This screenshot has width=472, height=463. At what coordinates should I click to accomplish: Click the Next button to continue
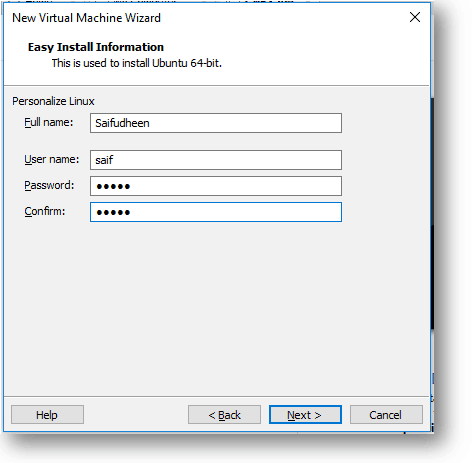[305, 415]
